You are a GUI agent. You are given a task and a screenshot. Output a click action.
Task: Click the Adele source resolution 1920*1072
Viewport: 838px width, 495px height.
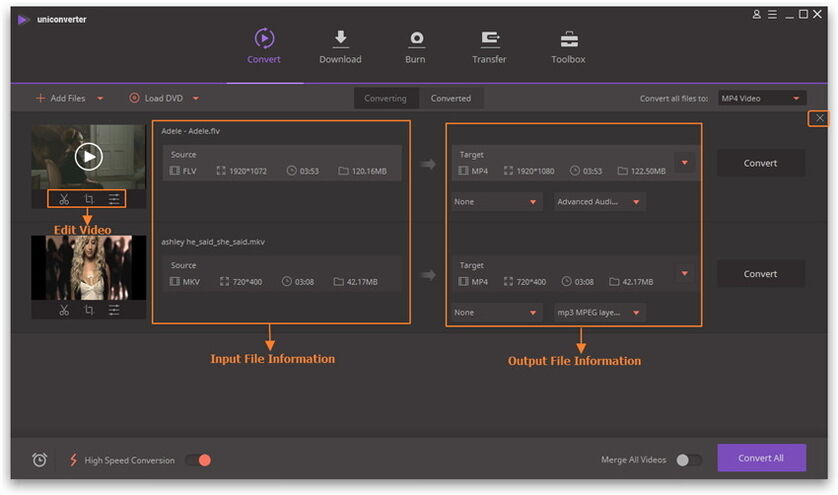242,171
